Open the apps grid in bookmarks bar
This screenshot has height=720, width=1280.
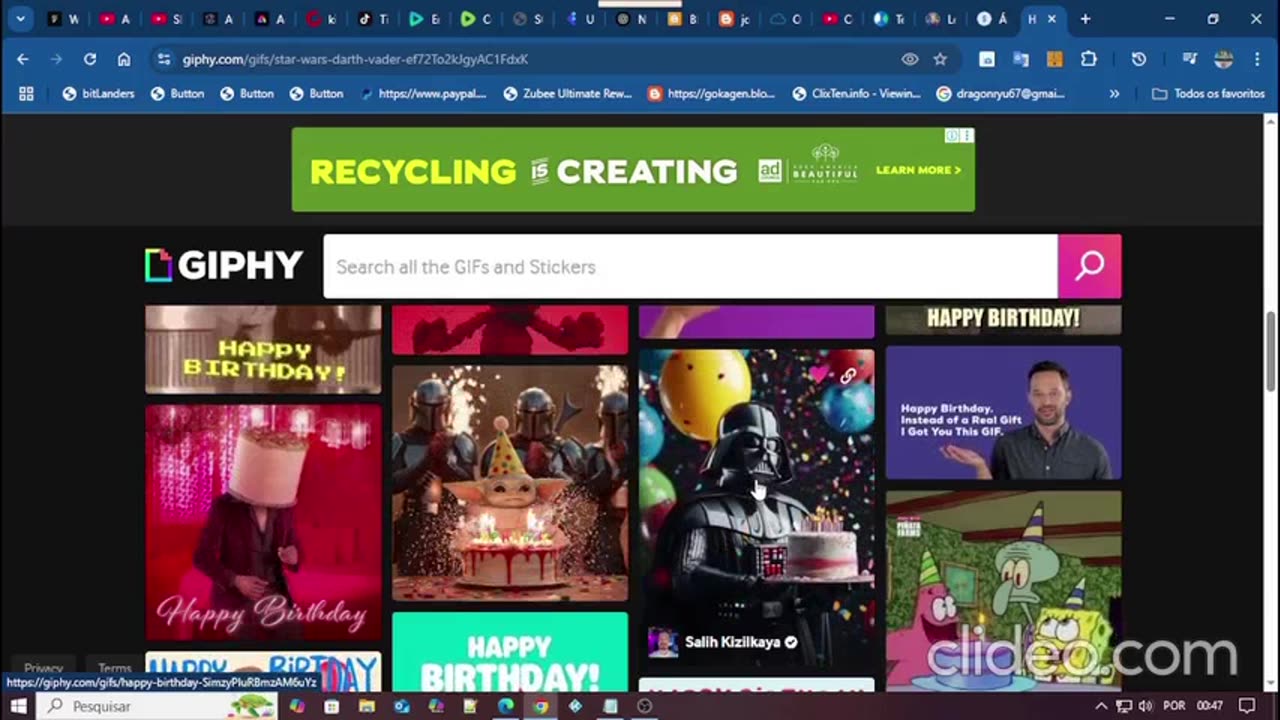[26, 93]
